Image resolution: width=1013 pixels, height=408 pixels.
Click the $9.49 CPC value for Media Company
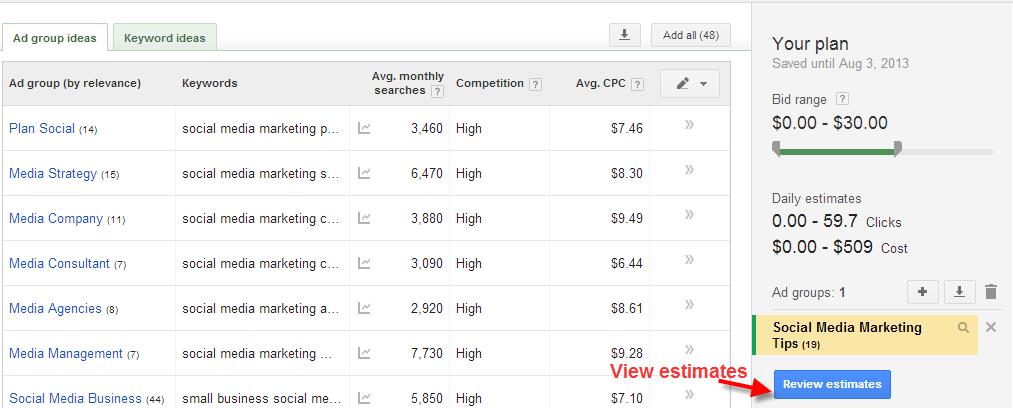[x=627, y=219]
